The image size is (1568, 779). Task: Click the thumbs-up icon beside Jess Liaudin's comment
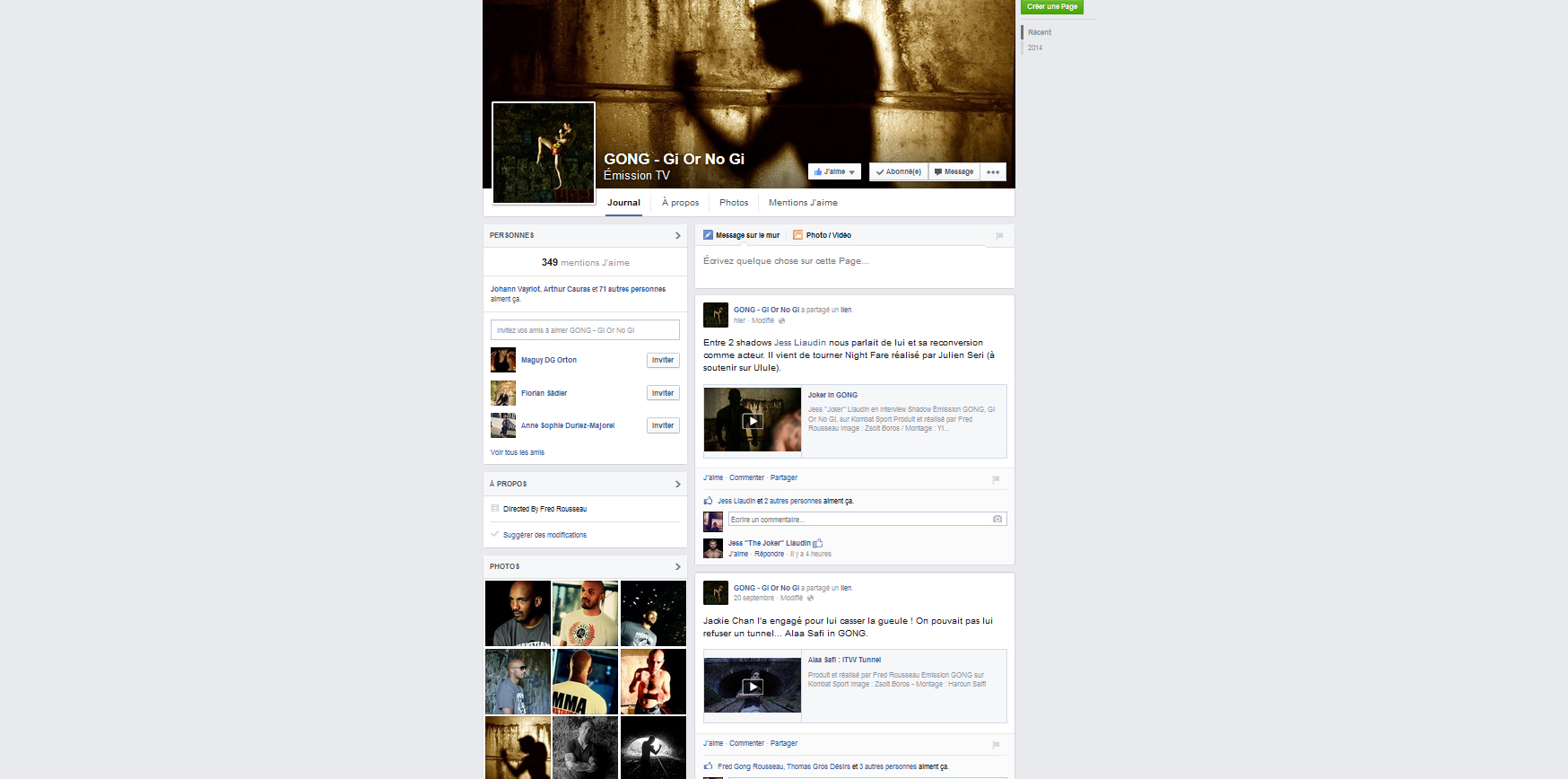coord(818,543)
